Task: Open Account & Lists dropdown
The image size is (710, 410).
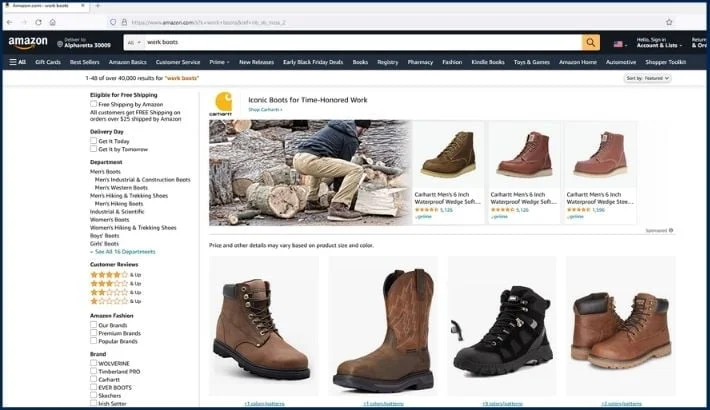Action: coord(659,43)
